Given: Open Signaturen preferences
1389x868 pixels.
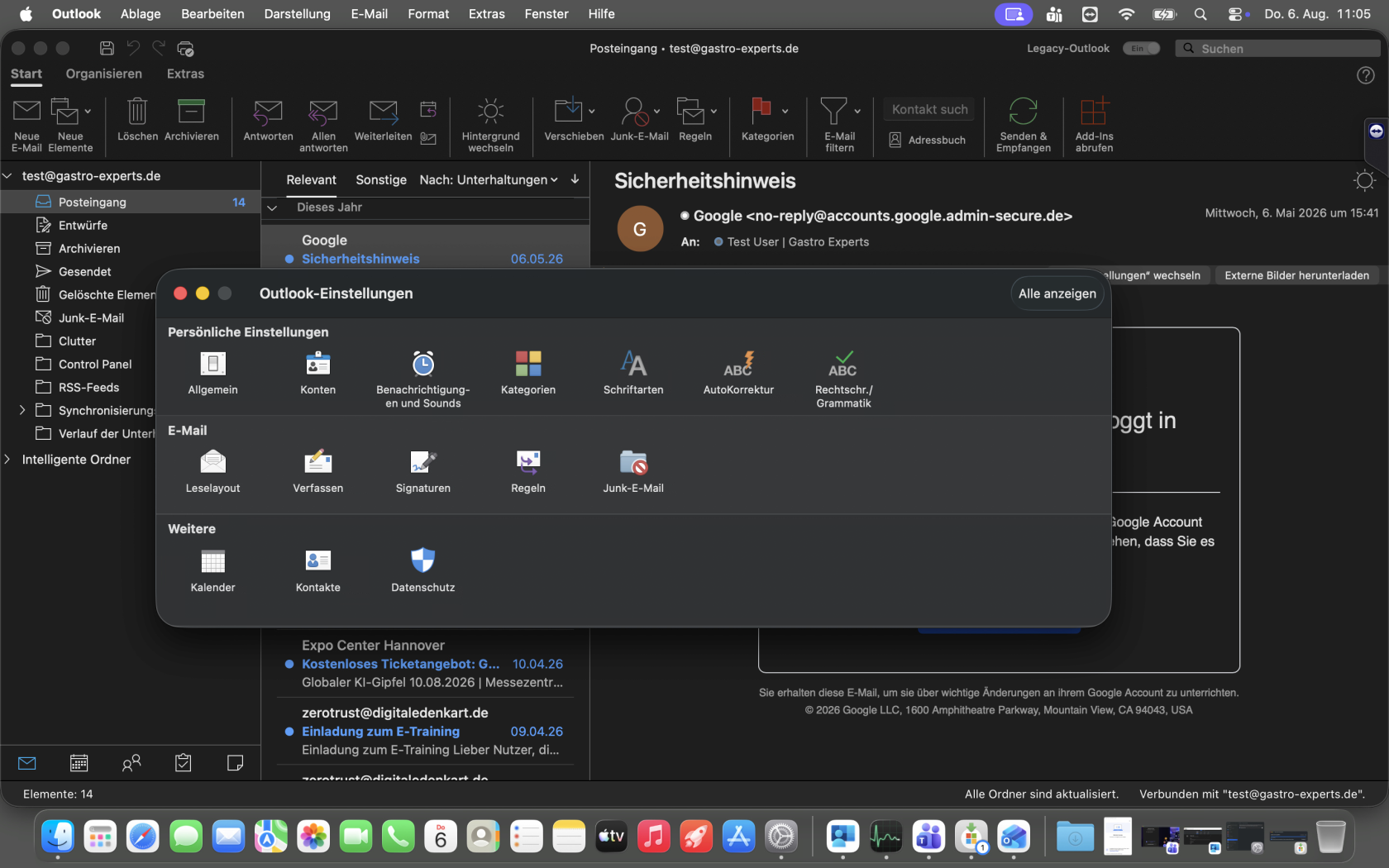Looking at the screenshot, I should pos(423,471).
